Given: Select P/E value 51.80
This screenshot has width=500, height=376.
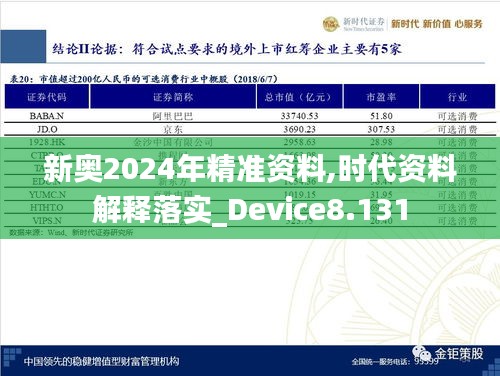Looking at the screenshot, I should click(x=381, y=116).
